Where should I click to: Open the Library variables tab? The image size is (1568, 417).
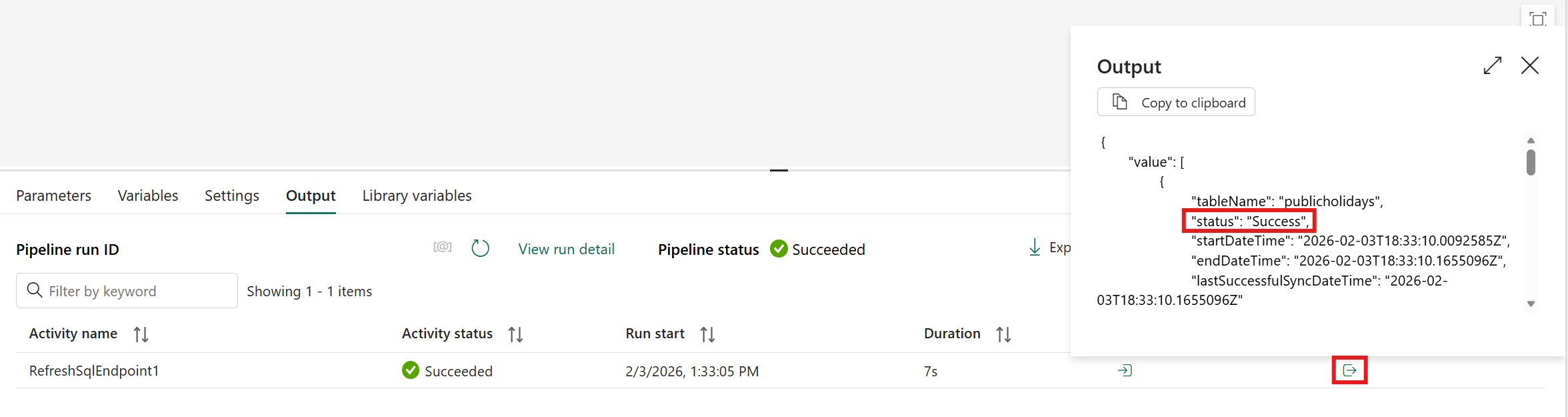(417, 195)
